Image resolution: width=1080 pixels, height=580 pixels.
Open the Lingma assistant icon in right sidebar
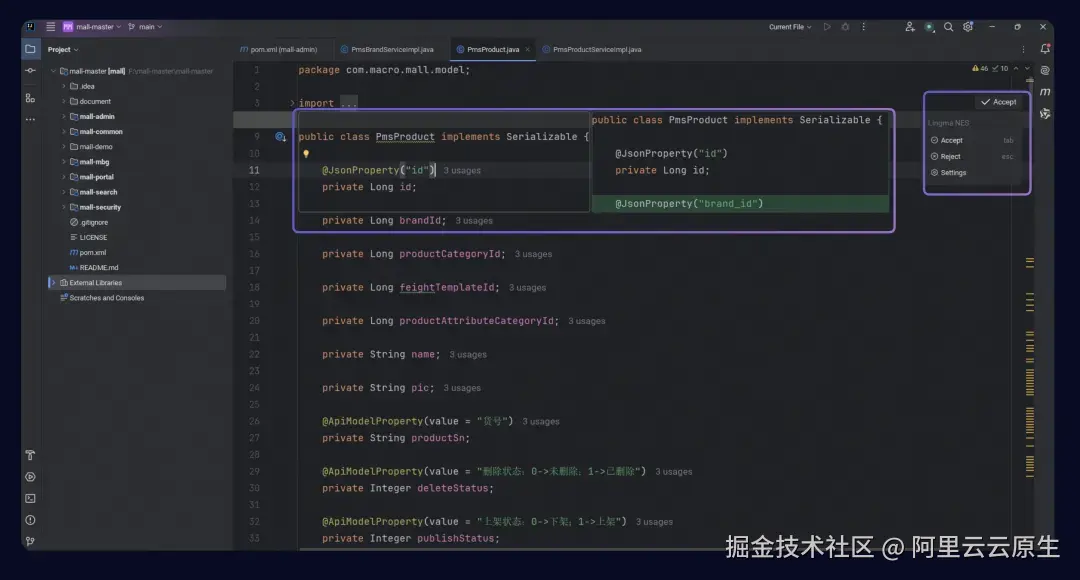click(1044, 70)
